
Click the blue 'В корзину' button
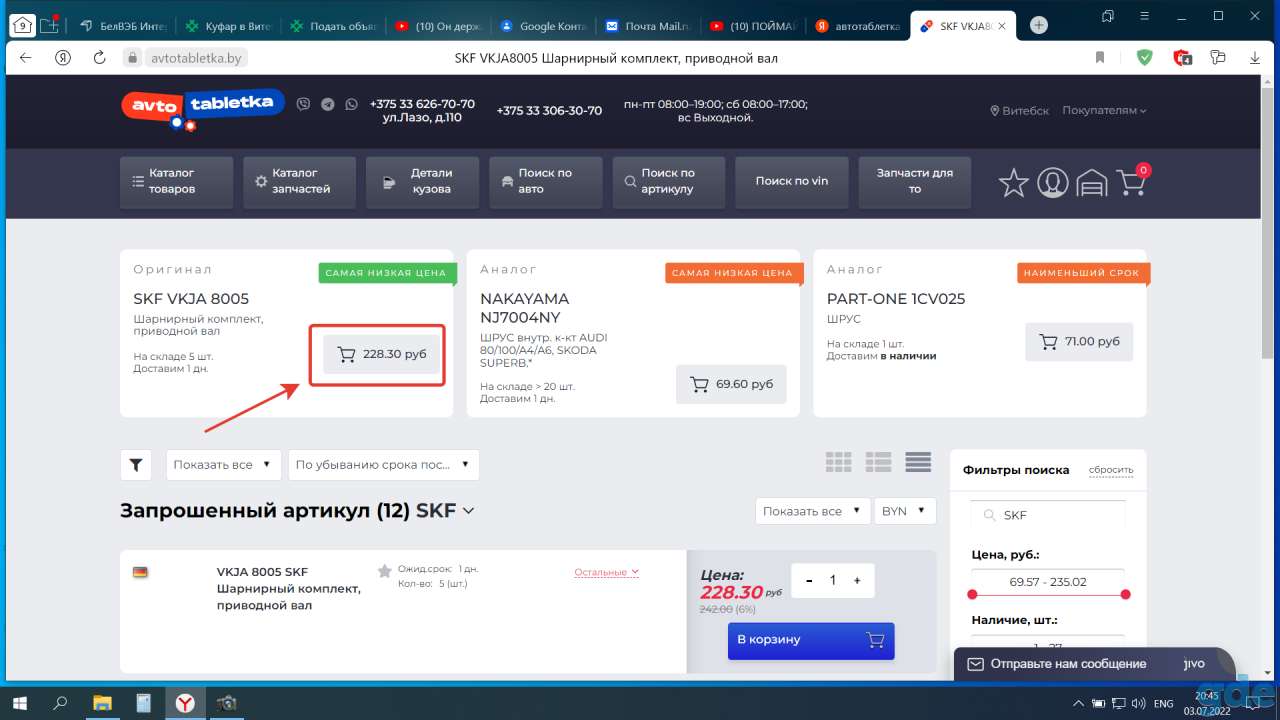[811, 640]
